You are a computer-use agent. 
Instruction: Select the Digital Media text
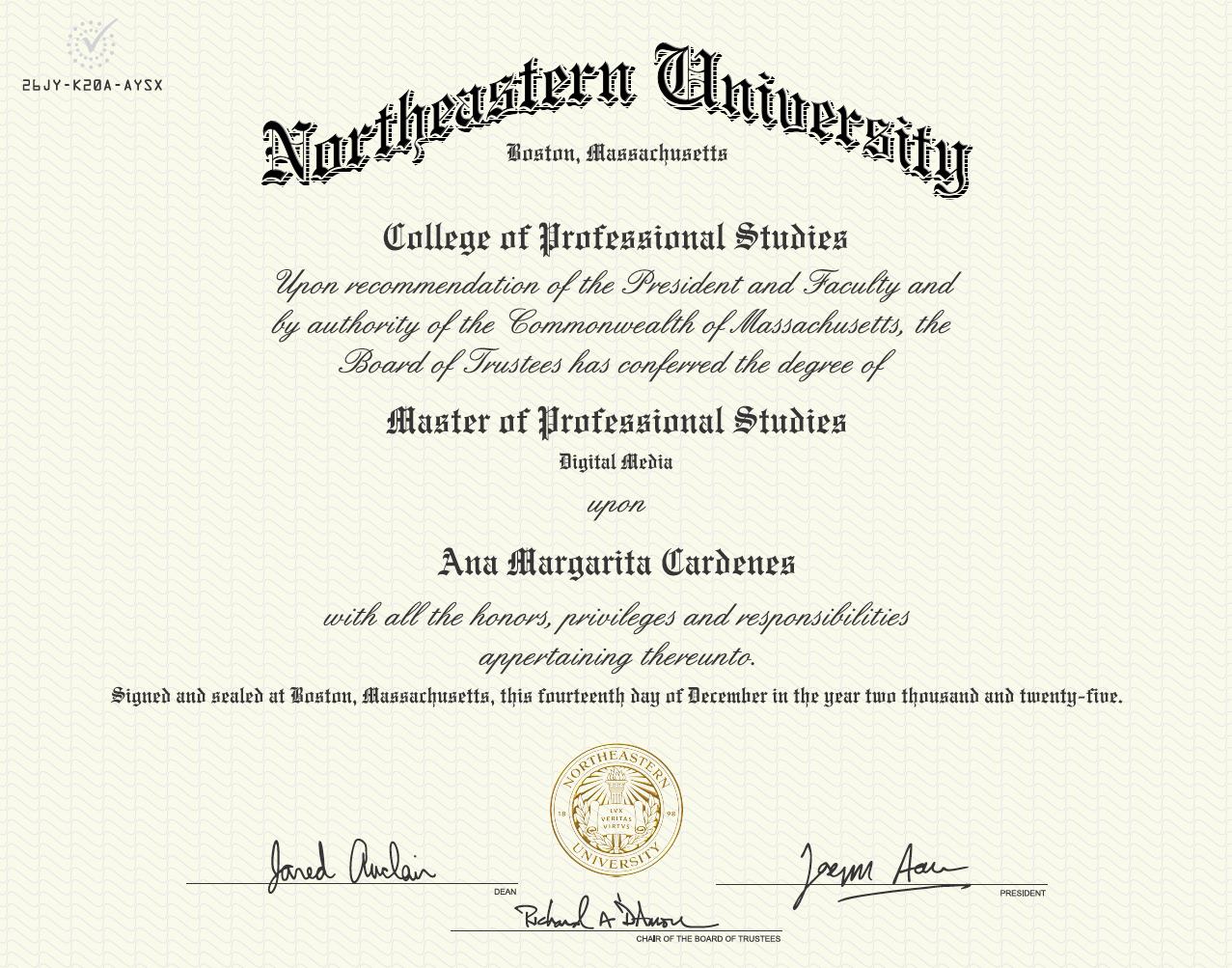click(x=616, y=462)
